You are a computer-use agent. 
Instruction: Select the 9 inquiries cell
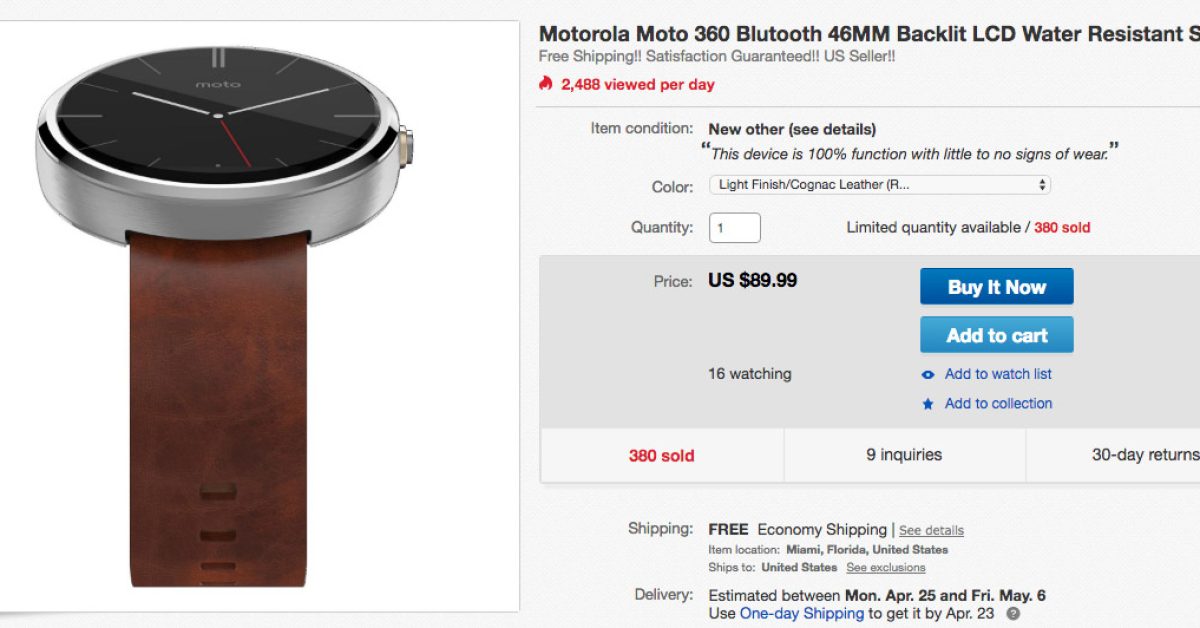click(904, 455)
